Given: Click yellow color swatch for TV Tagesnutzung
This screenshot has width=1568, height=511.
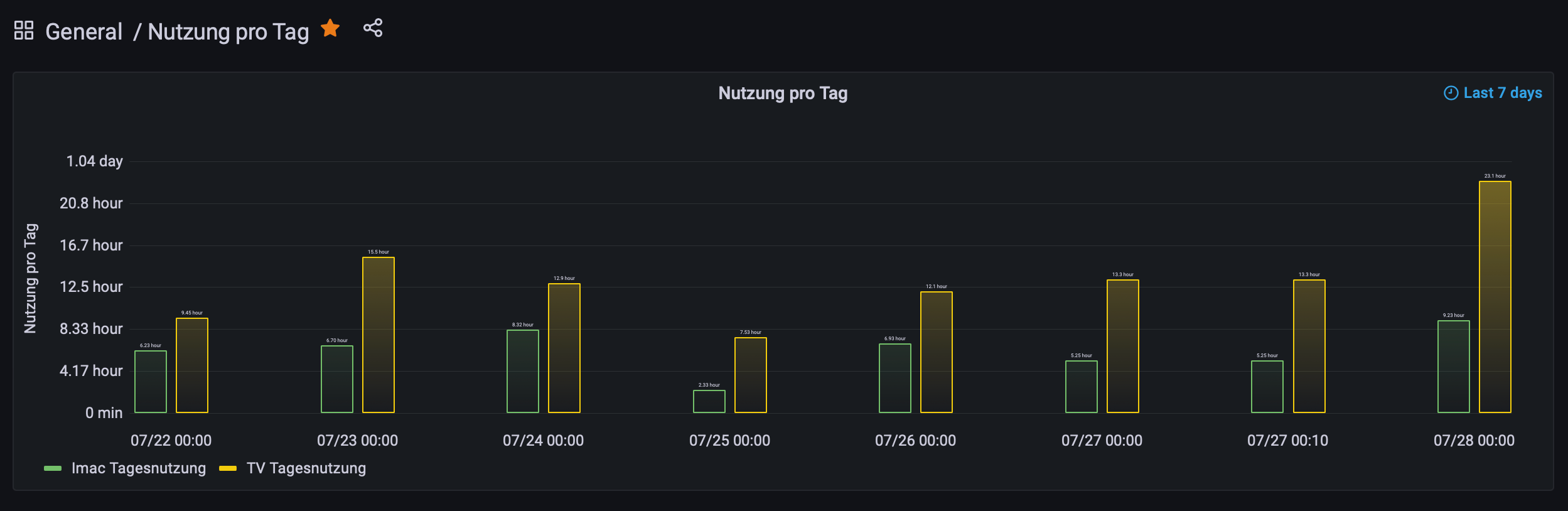Looking at the screenshot, I should pos(227,468).
